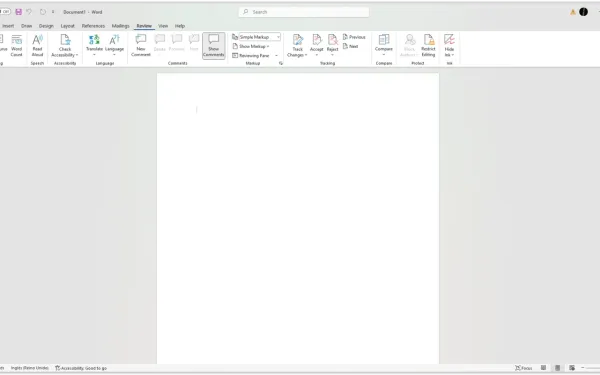The image size is (600, 375).
Task: Open the Customize Quick Access Toolbar arrow
Action: [x=53, y=12]
